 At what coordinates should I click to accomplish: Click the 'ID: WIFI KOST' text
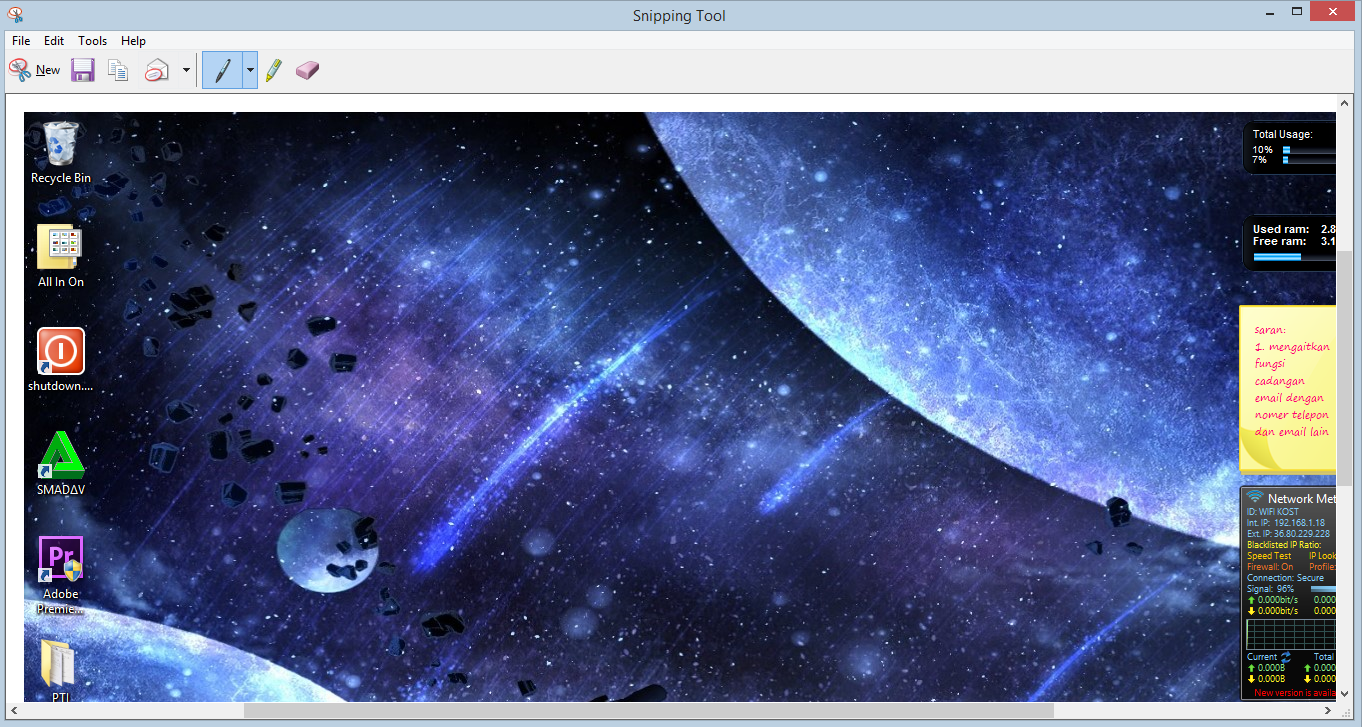(x=1273, y=512)
